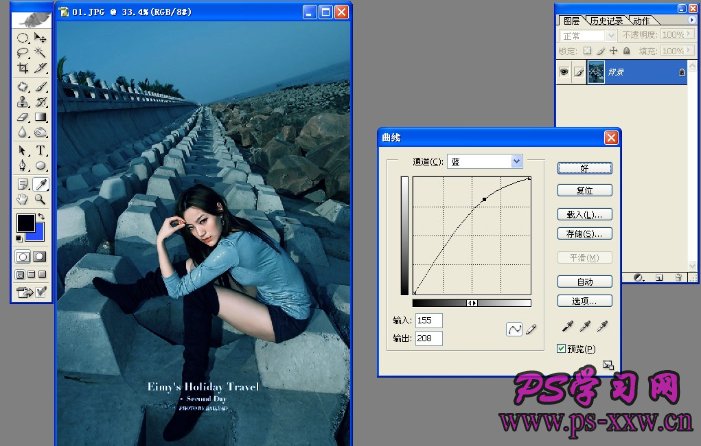Select the Lasso tool
This screenshot has width=701, height=446.
(x=23, y=53)
